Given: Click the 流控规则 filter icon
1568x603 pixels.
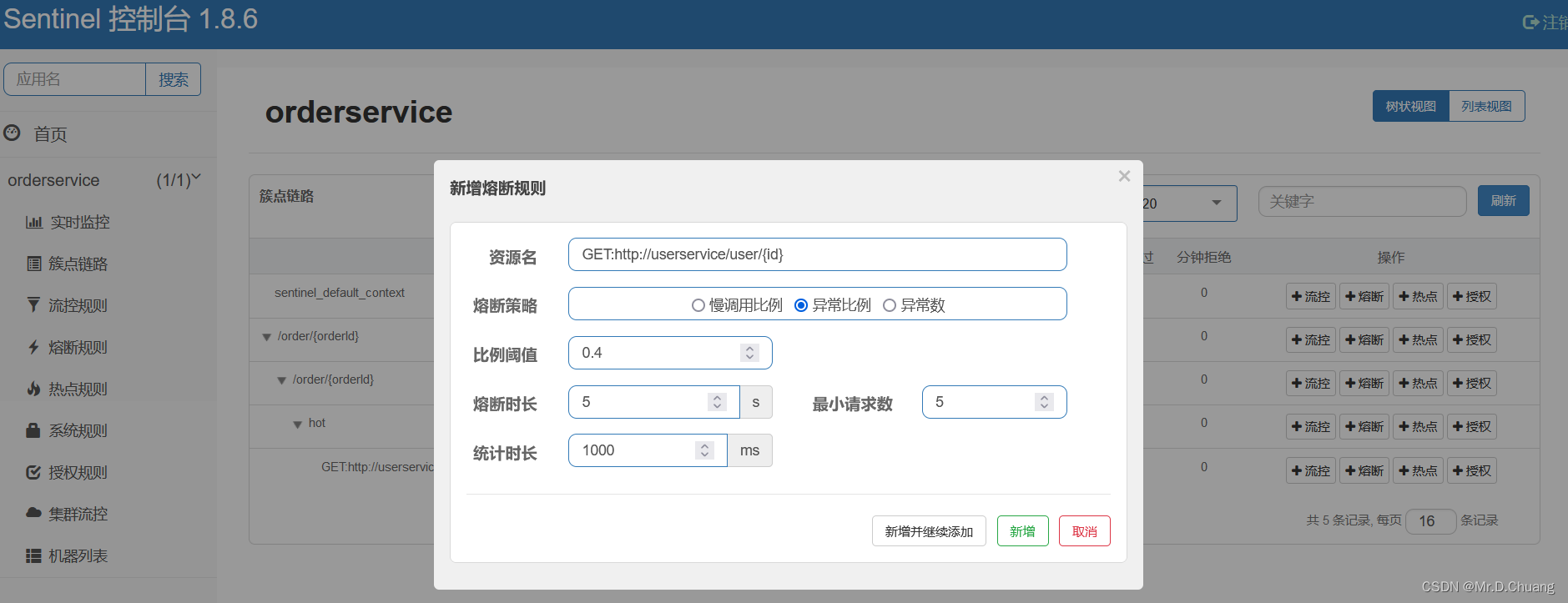Looking at the screenshot, I should pyautogui.click(x=33, y=304).
